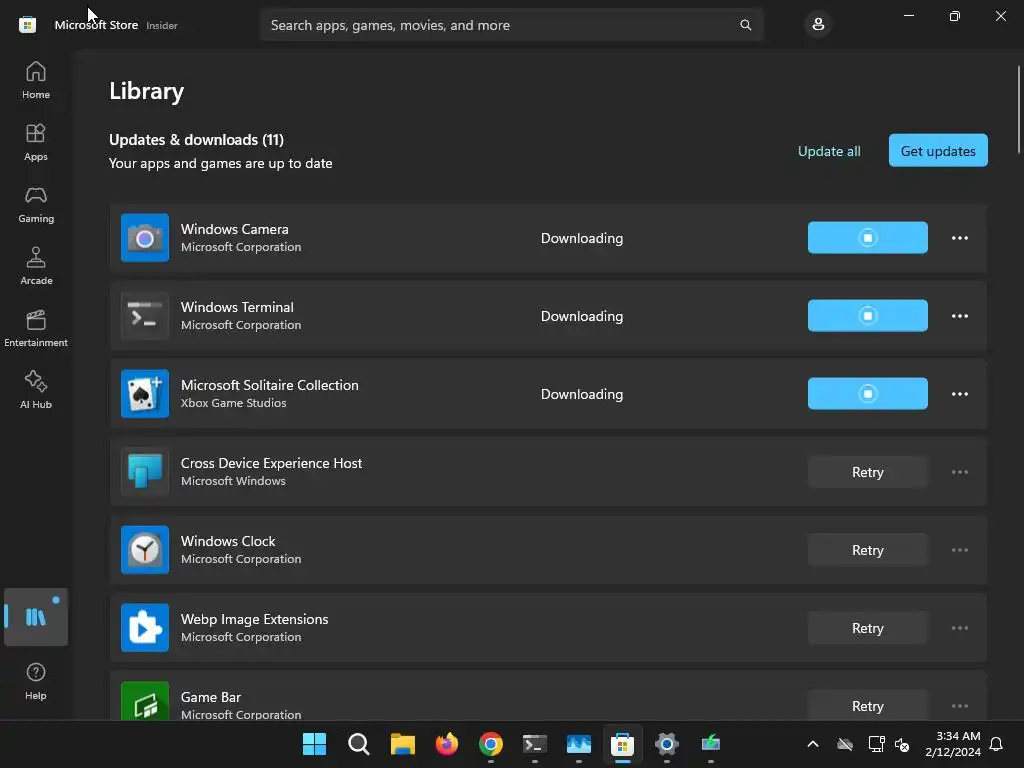Stop the Microsoft Solitaire Collection download
This screenshot has height=768, width=1024.
pyautogui.click(x=867, y=394)
